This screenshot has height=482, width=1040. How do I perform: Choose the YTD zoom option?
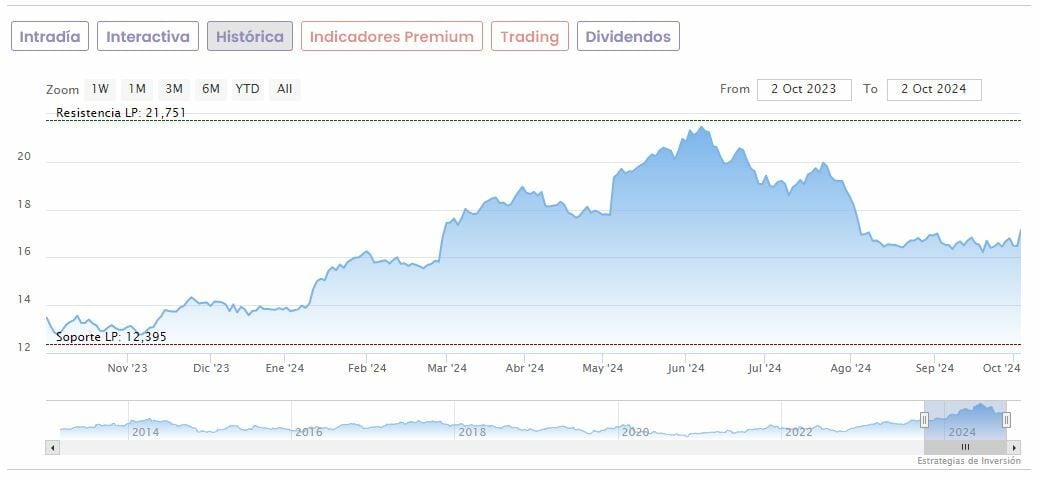click(247, 89)
